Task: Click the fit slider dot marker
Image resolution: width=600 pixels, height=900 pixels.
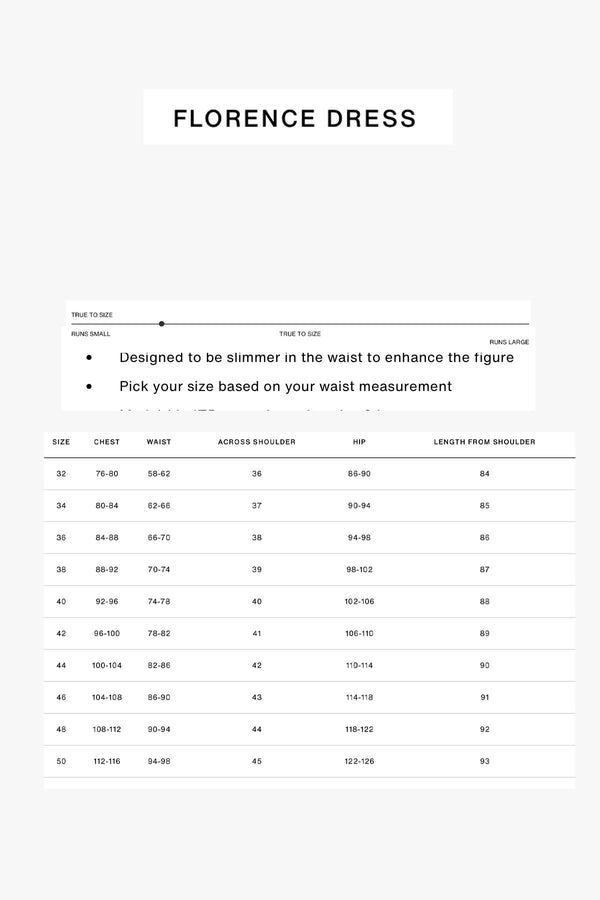Action: click(x=162, y=324)
